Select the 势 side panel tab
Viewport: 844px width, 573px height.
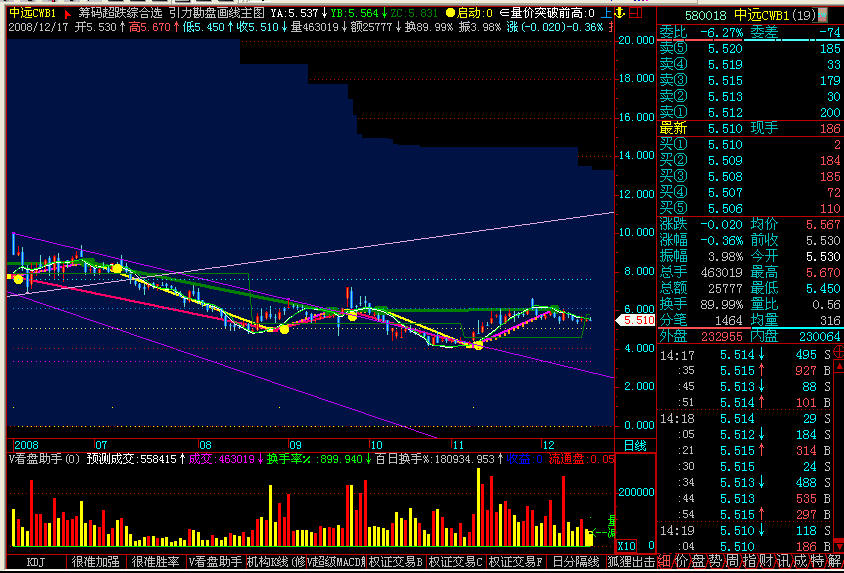(715, 561)
